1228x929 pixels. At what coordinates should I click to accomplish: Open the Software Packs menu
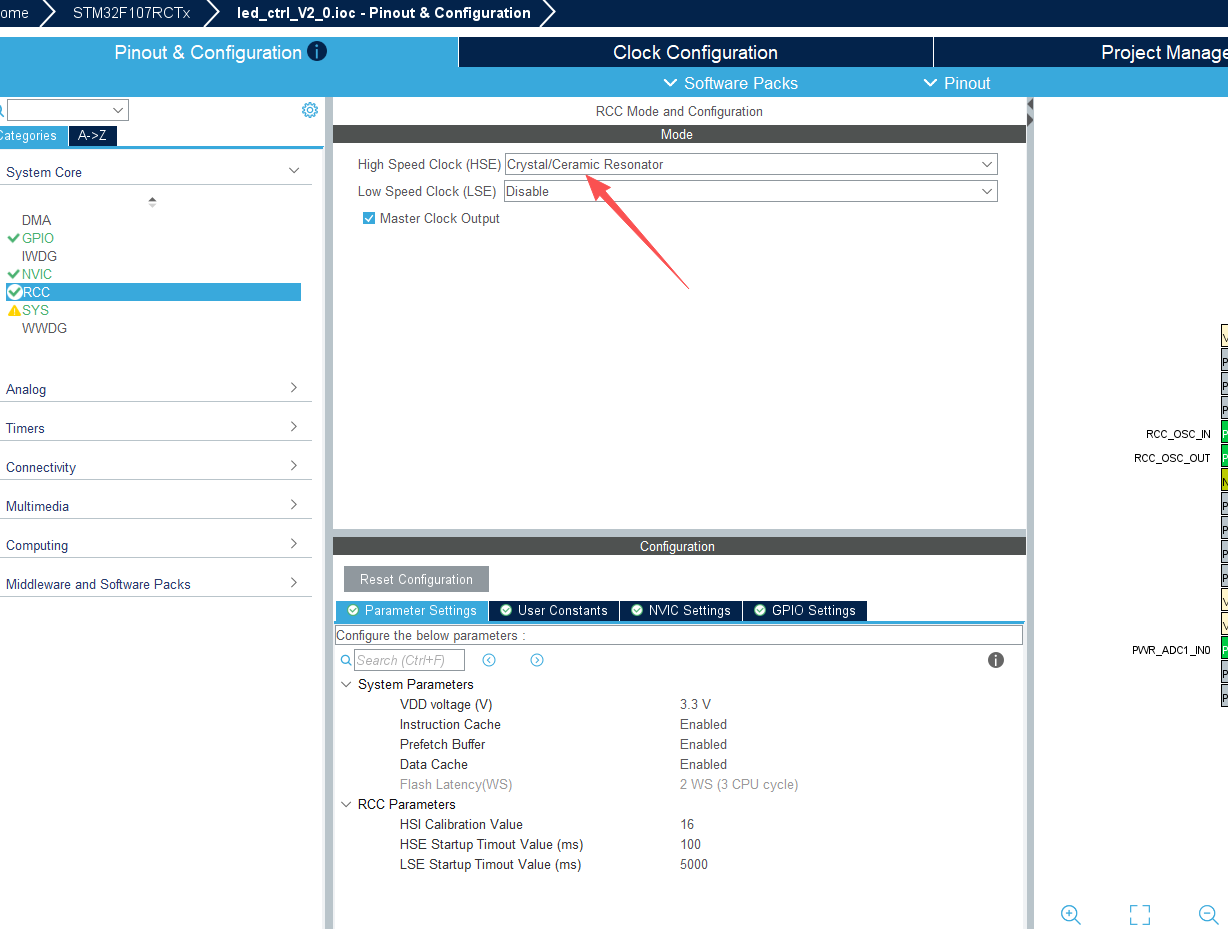coord(731,83)
